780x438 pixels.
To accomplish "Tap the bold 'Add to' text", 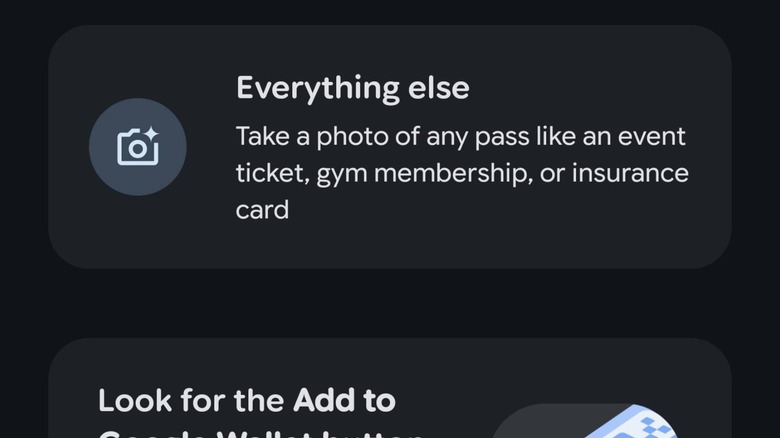I will (x=344, y=400).
